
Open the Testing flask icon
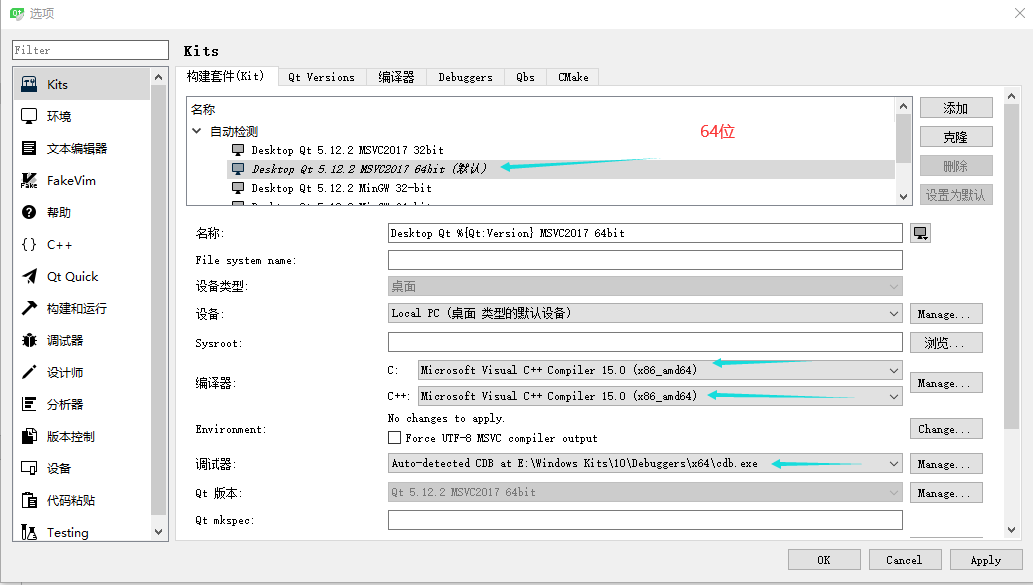pos(29,532)
